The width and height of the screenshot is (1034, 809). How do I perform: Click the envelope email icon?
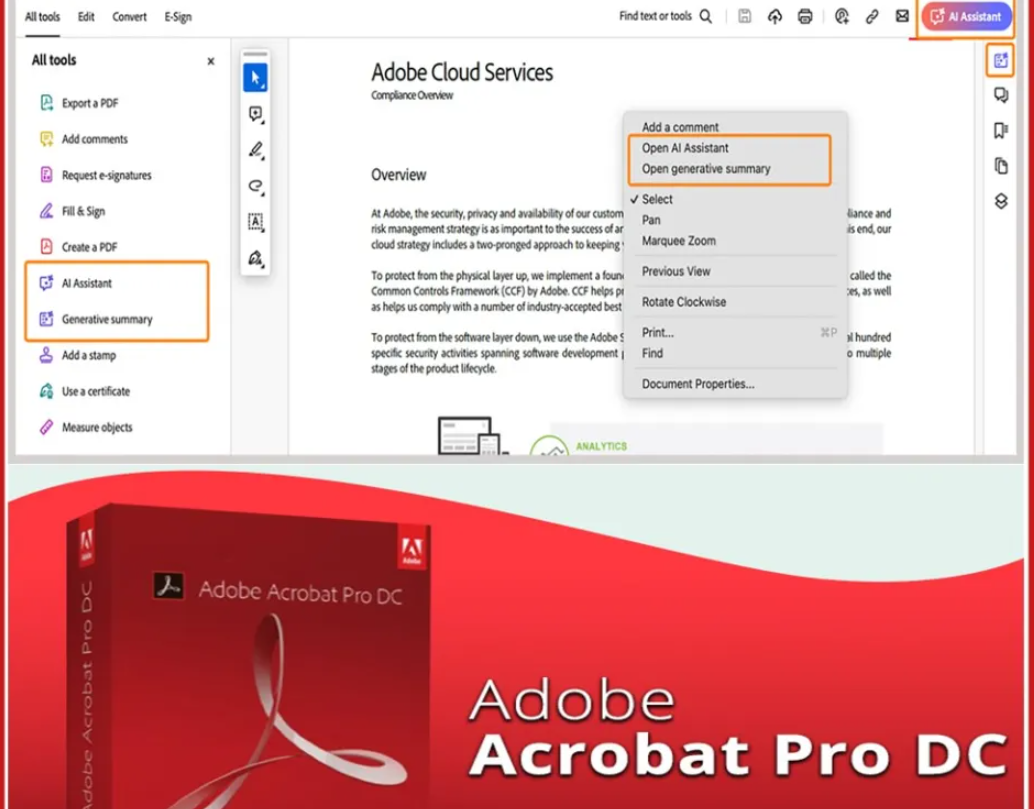pyautogui.click(x=902, y=16)
